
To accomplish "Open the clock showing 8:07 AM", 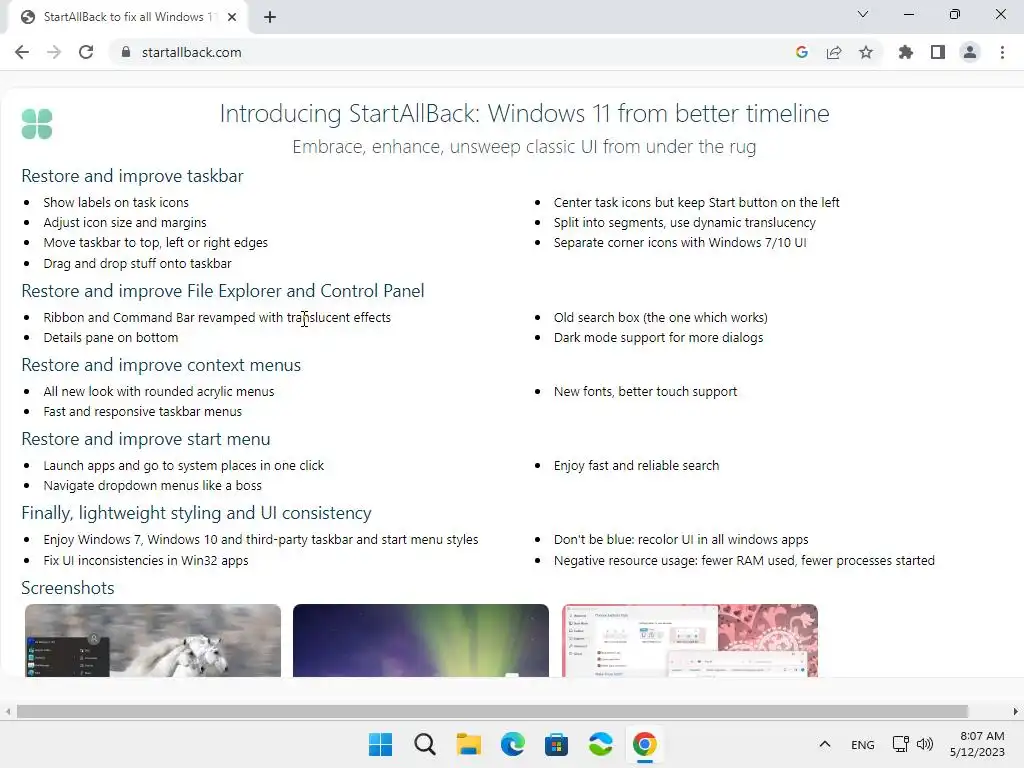I will (x=978, y=744).
